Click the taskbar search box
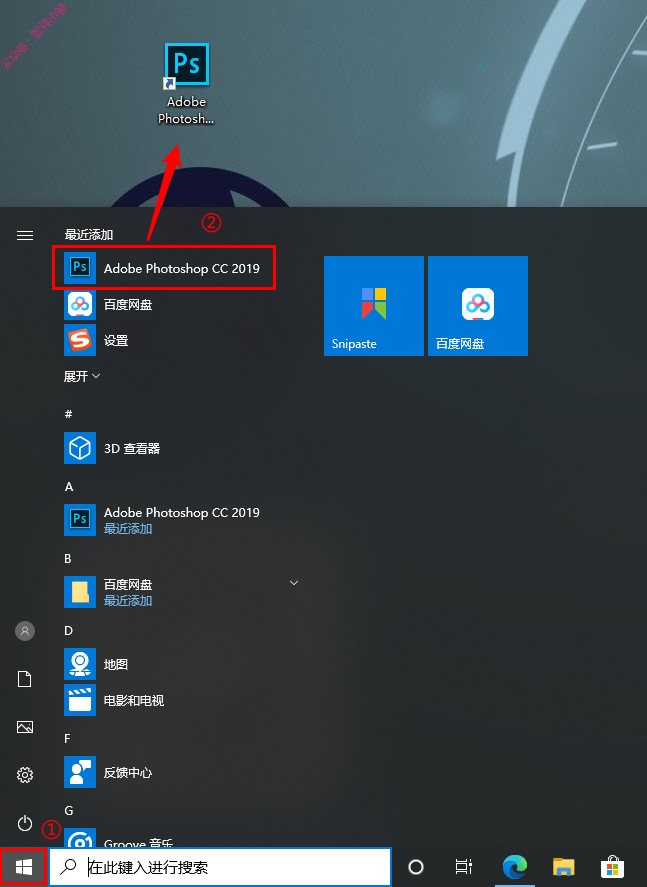 click(x=221, y=867)
